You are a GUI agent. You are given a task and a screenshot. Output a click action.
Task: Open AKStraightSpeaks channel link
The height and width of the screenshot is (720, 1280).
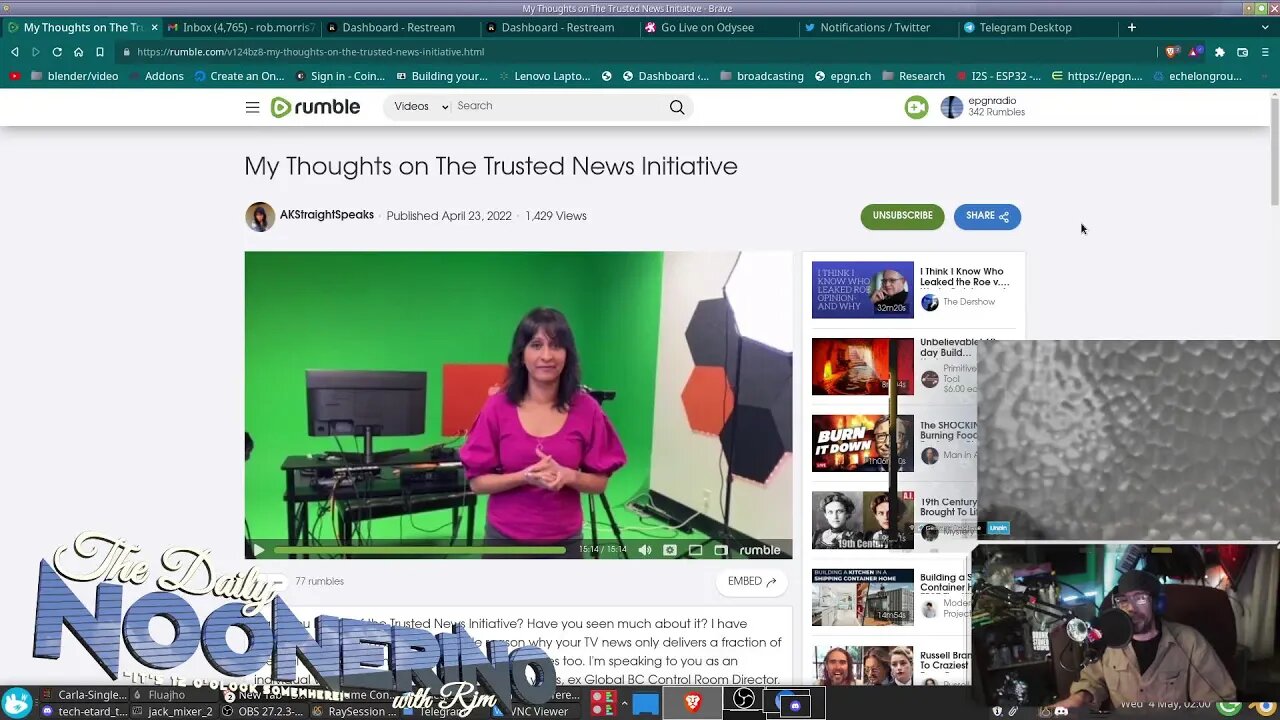point(327,215)
